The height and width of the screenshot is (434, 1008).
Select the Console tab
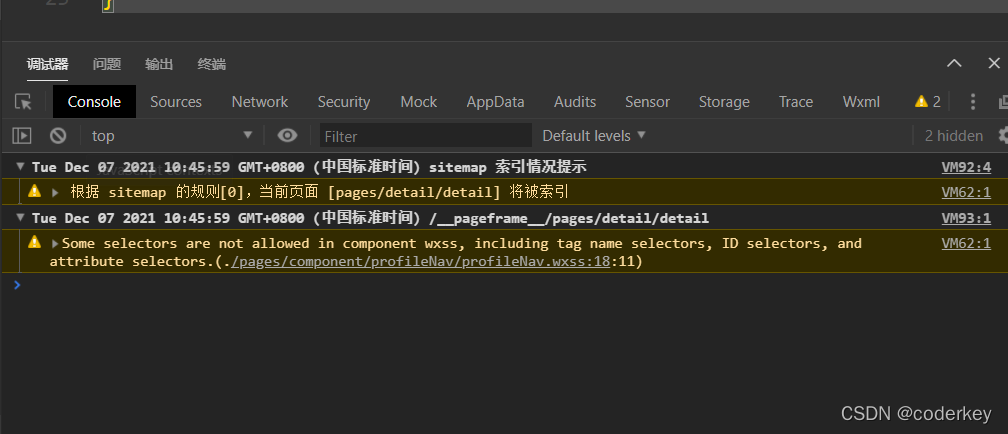94,102
